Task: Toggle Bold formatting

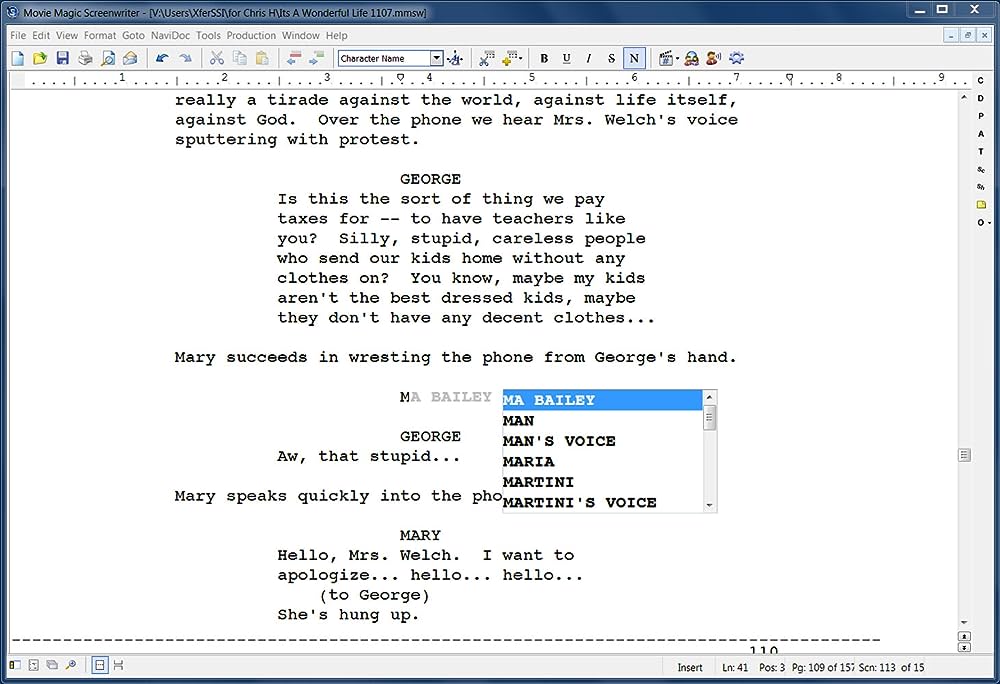Action: (544, 59)
